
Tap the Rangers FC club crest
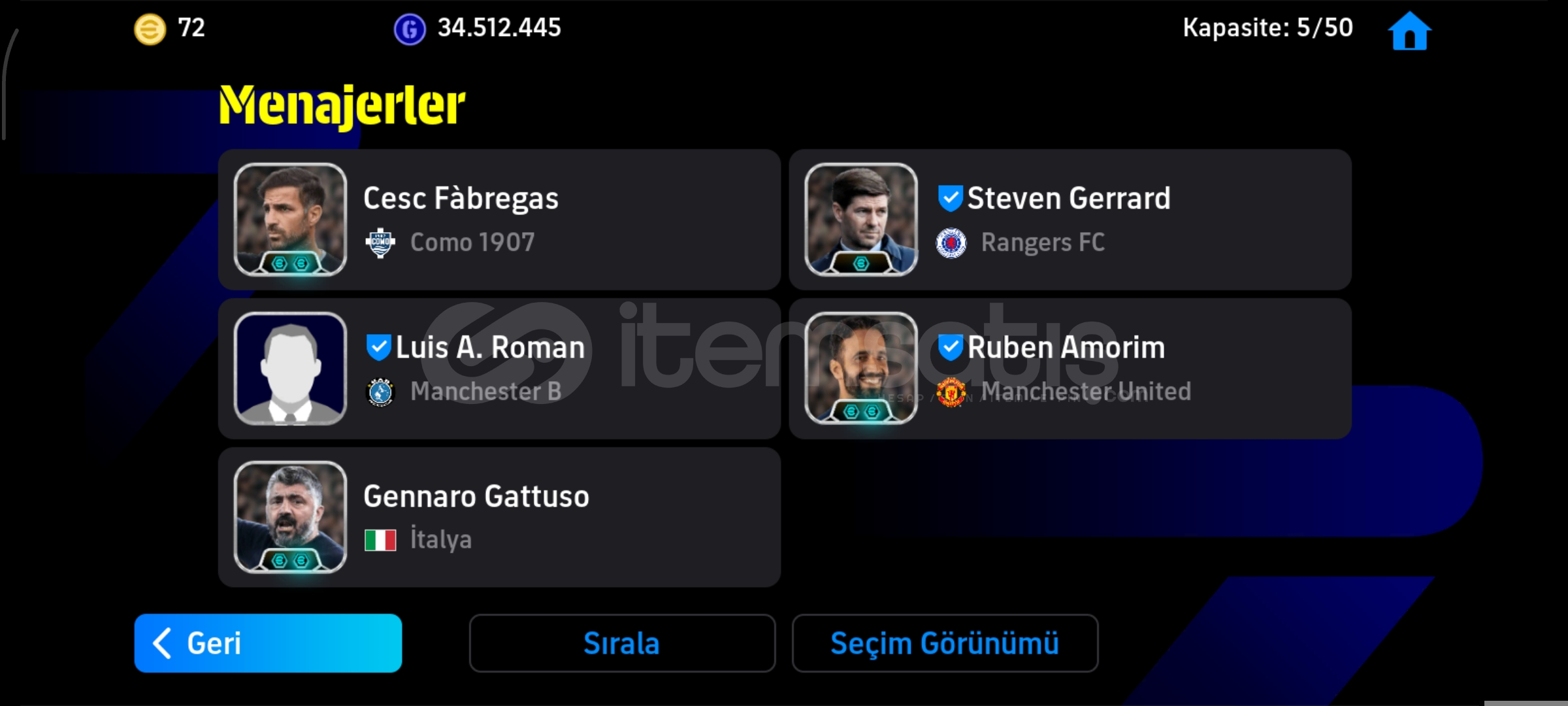(951, 243)
